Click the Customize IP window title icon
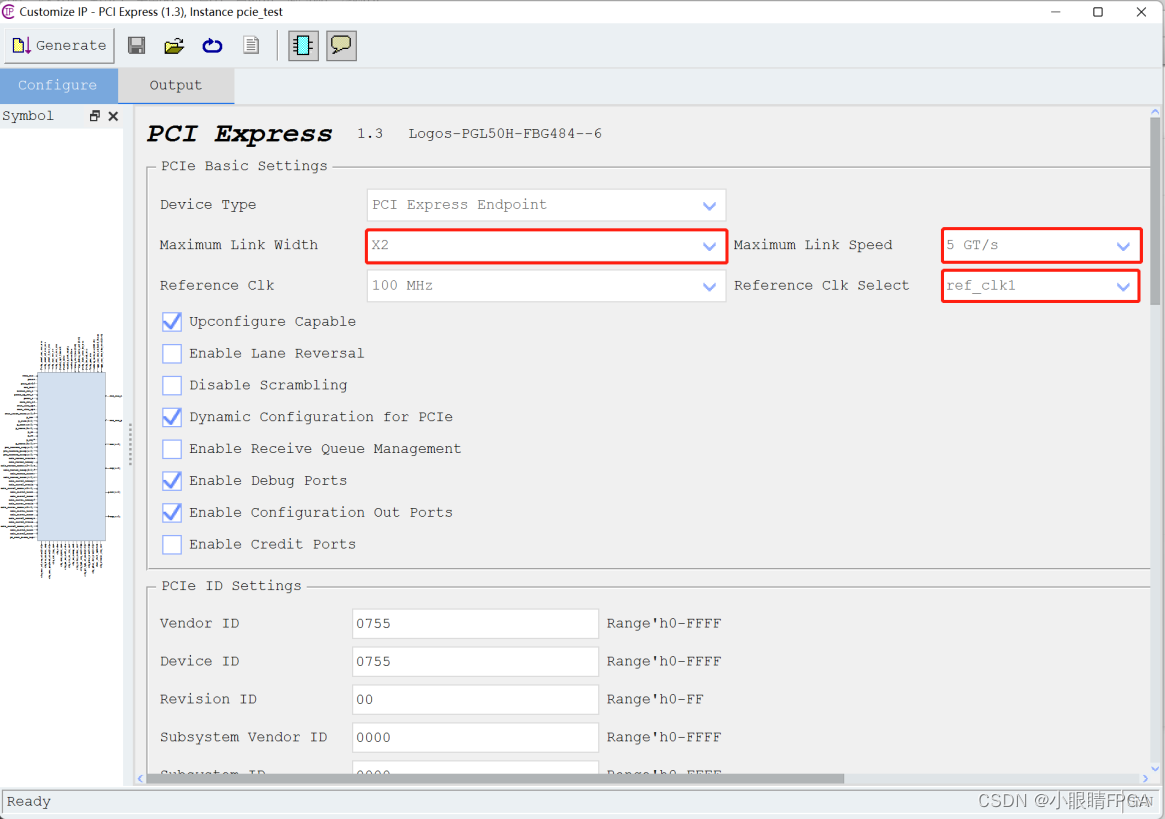Image resolution: width=1165 pixels, height=819 pixels. 8,12
